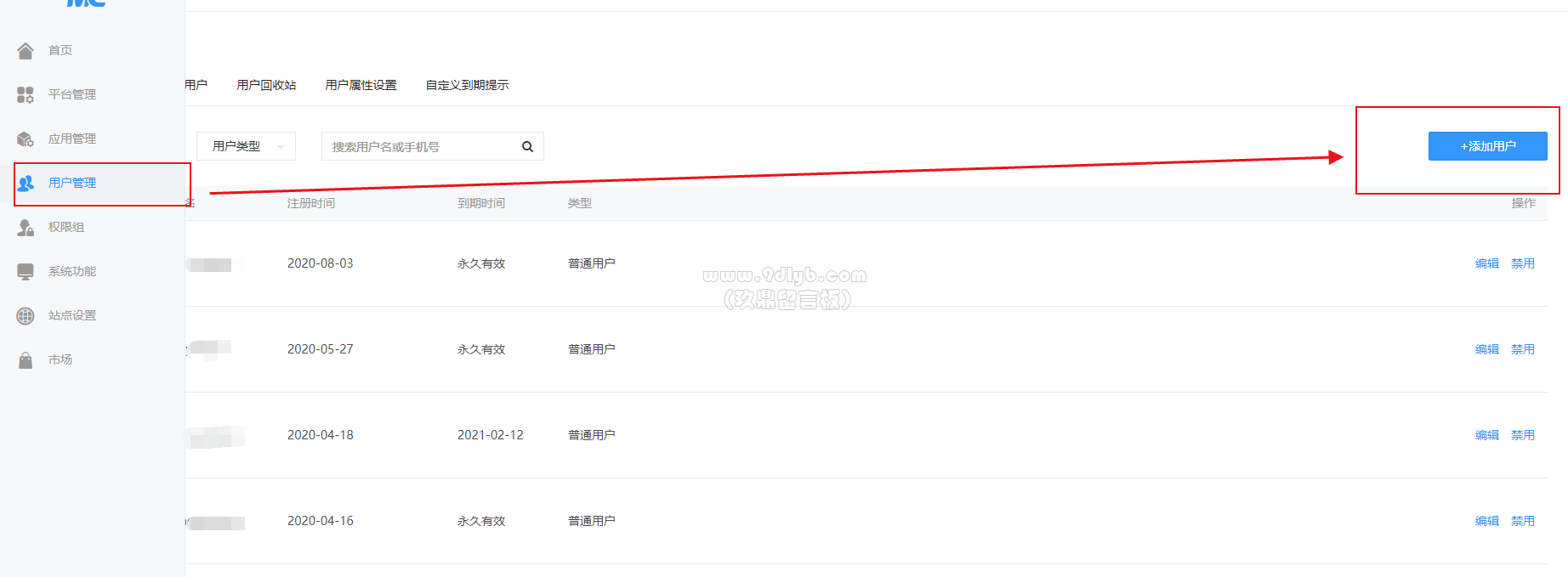Click the 站点设置 globe icon

click(26, 315)
